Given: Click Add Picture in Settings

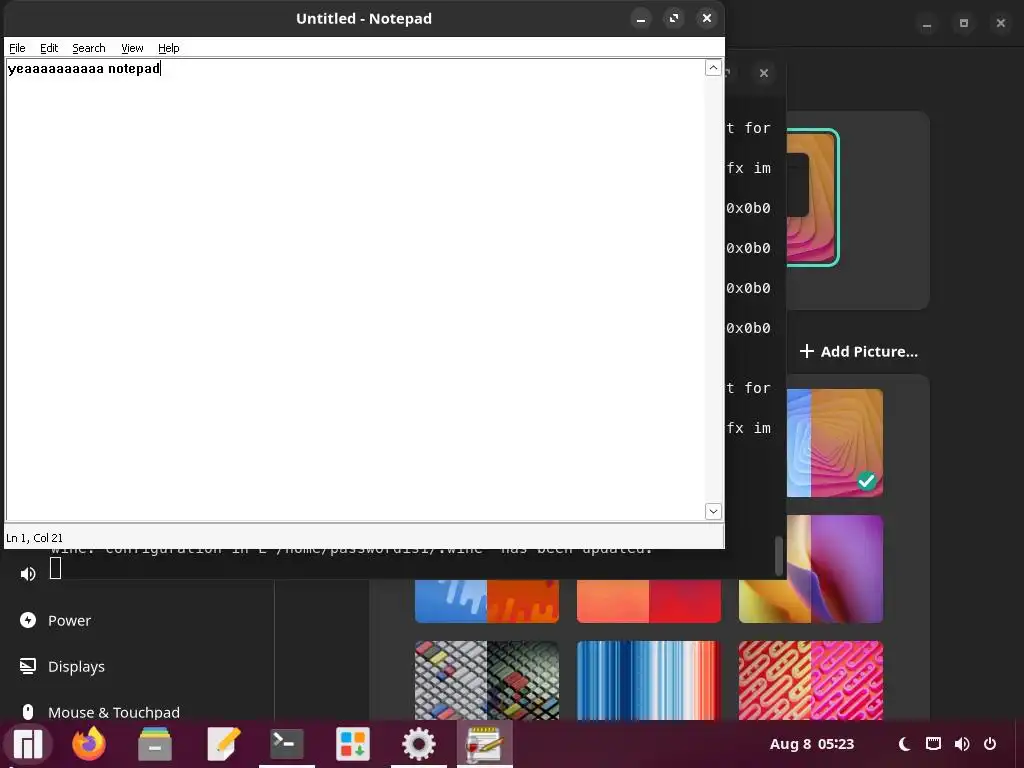Looking at the screenshot, I should [859, 351].
